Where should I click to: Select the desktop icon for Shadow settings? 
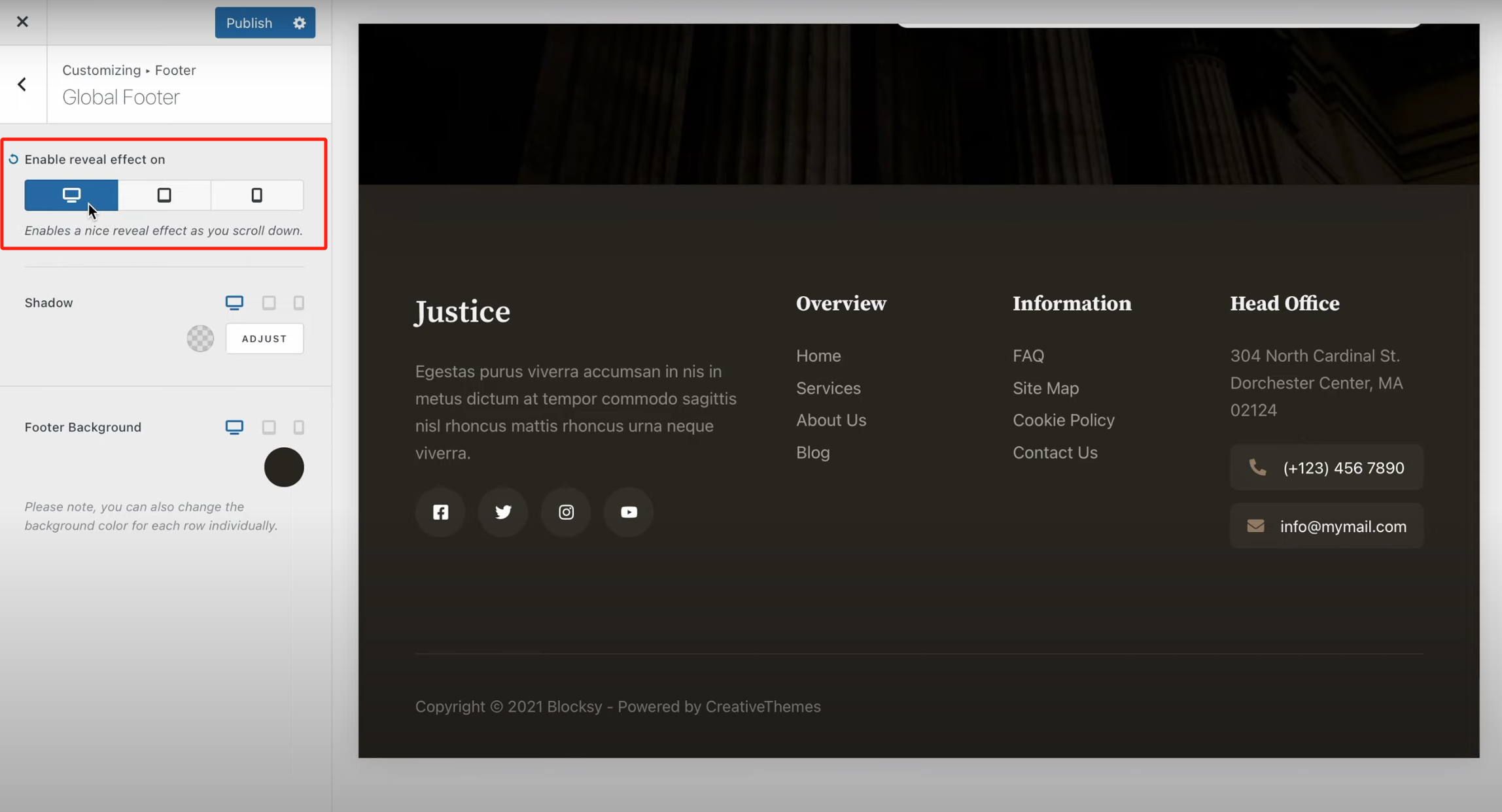pyautogui.click(x=234, y=302)
